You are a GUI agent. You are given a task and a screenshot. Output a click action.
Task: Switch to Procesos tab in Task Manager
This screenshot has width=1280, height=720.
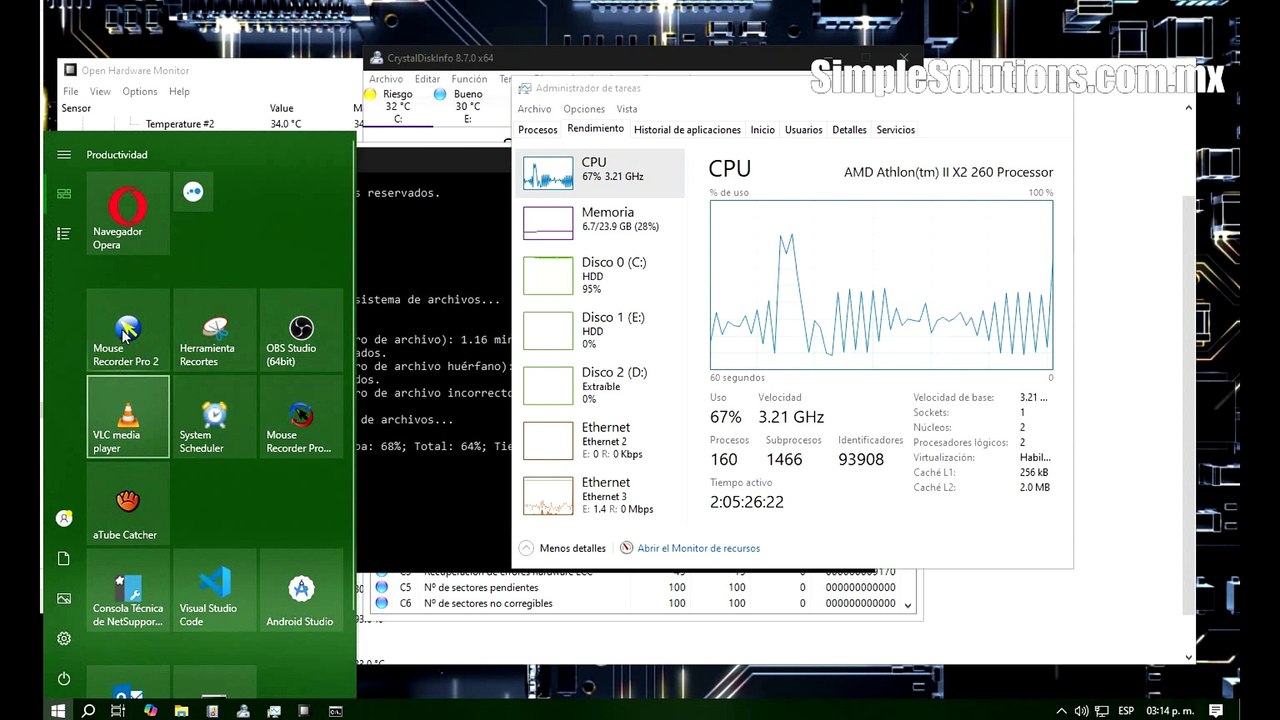click(538, 130)
